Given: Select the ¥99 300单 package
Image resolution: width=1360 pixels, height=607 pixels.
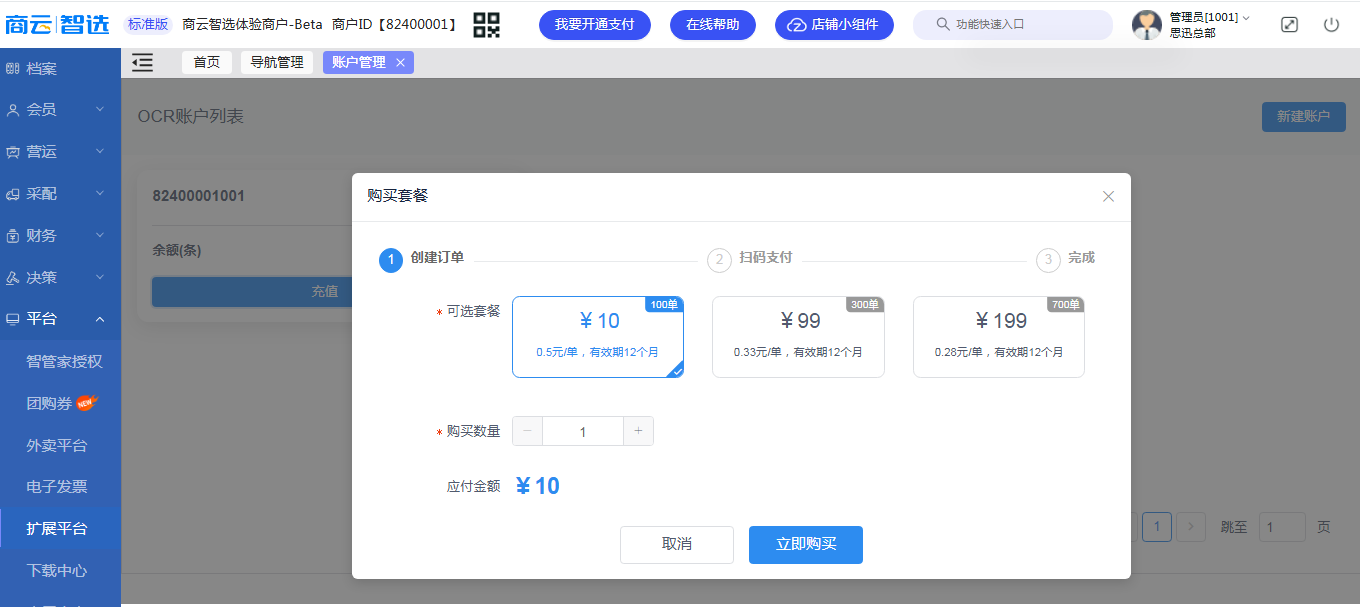Looking at the screenshot, I should click(x=798, y=337).
